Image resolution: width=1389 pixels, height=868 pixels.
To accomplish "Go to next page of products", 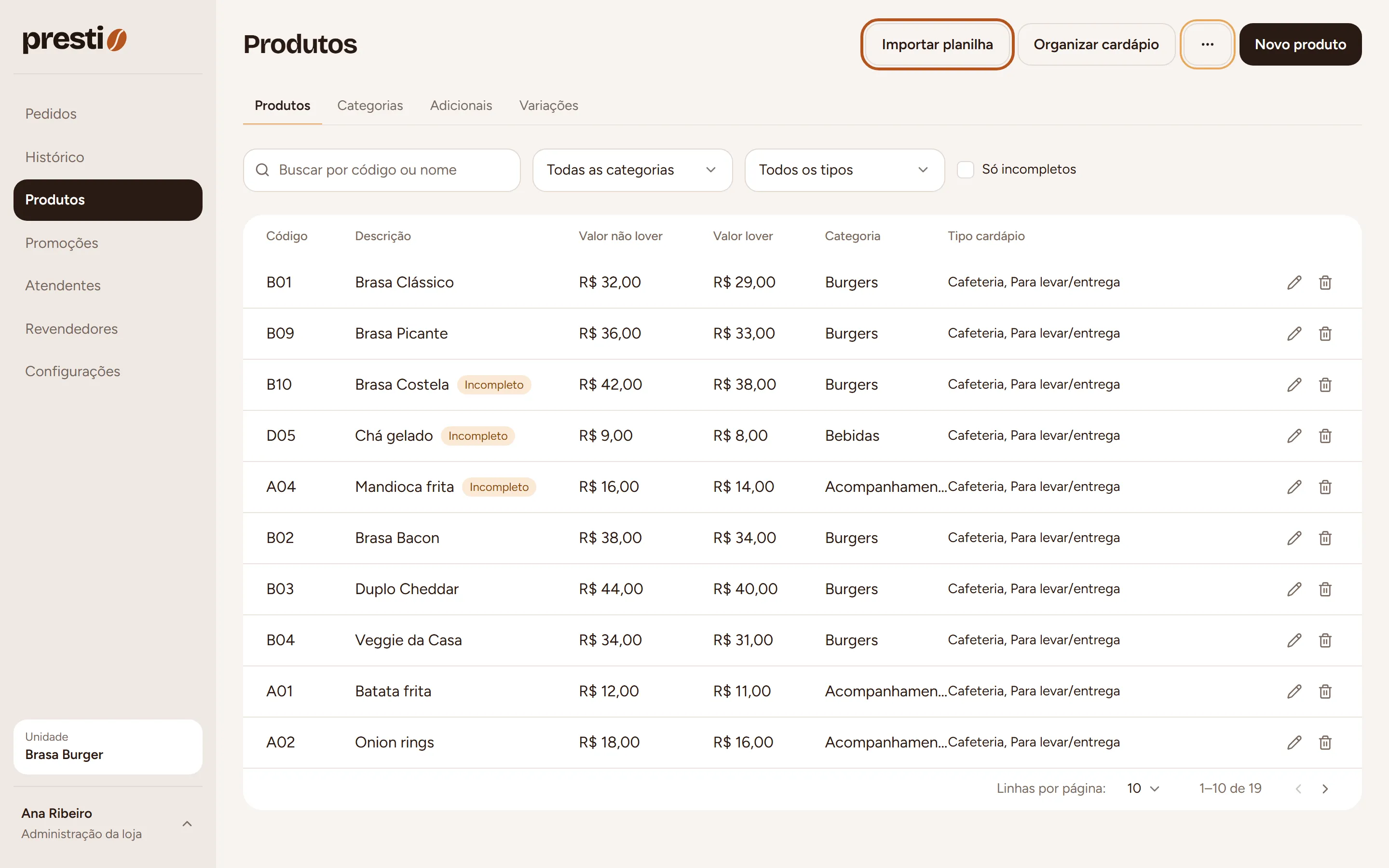I will [1325, 789].
